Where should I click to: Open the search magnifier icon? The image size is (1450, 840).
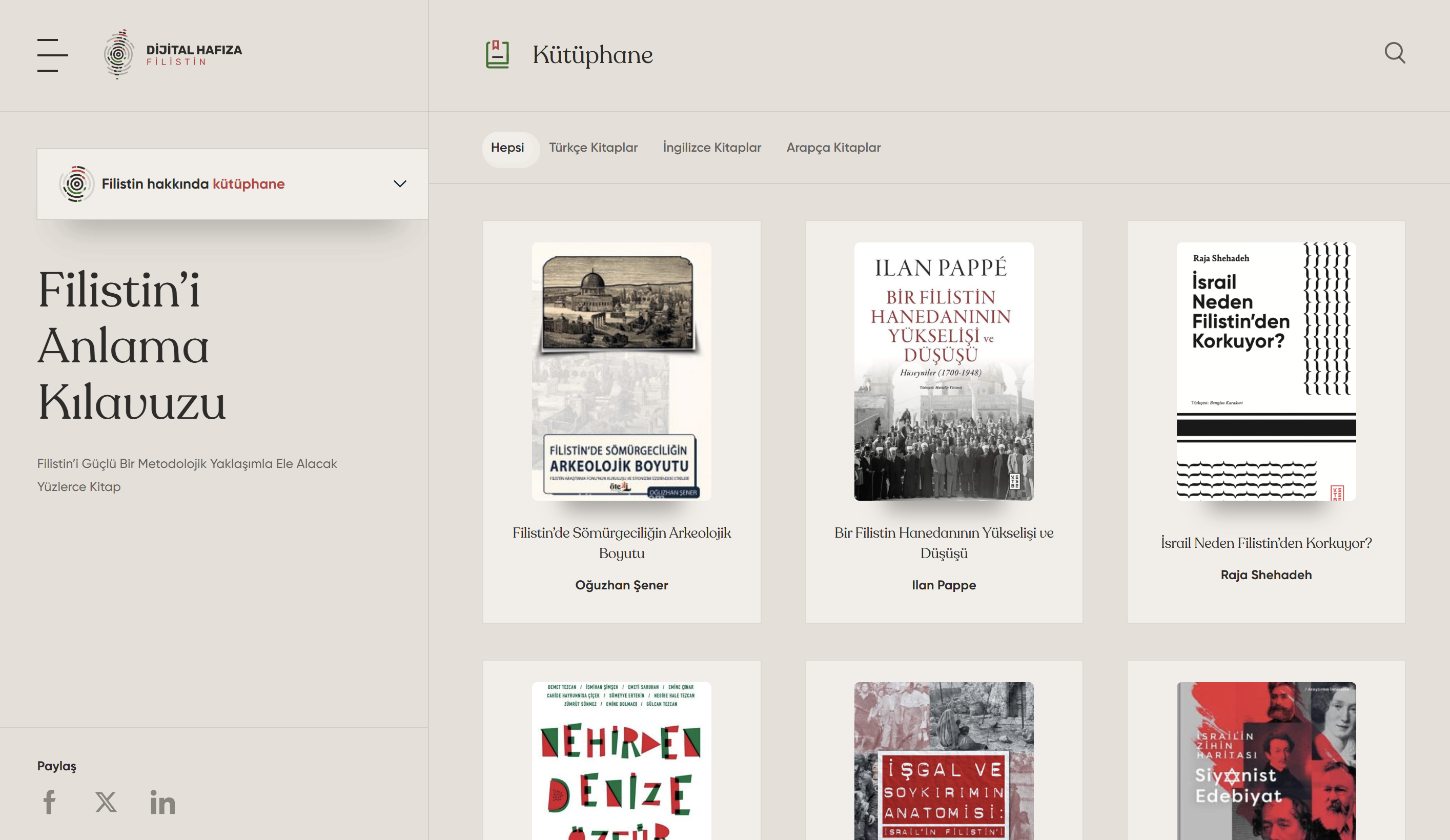click(1394, 53)
